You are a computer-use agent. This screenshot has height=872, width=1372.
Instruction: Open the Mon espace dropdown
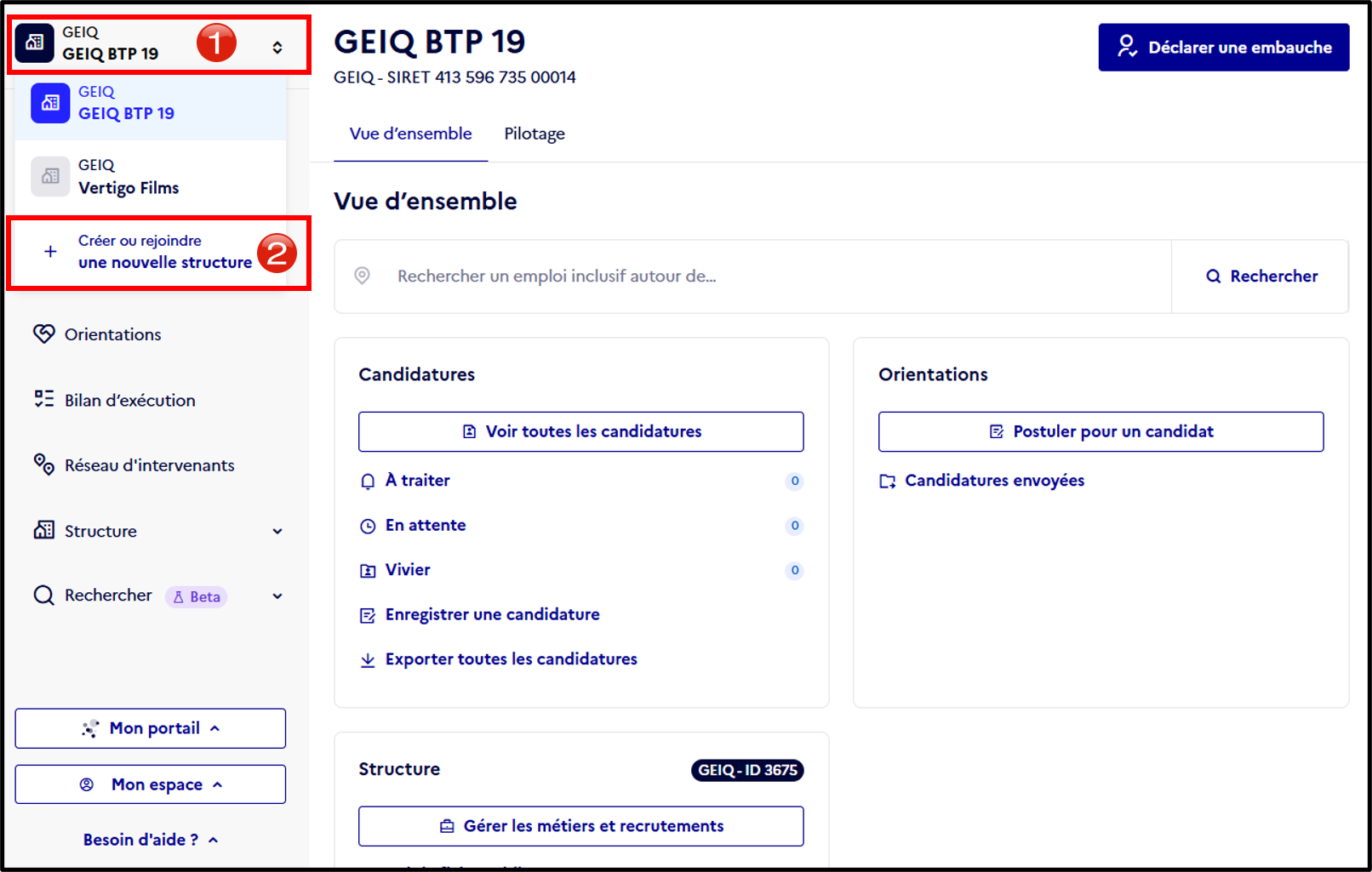(x=151, y=784)
